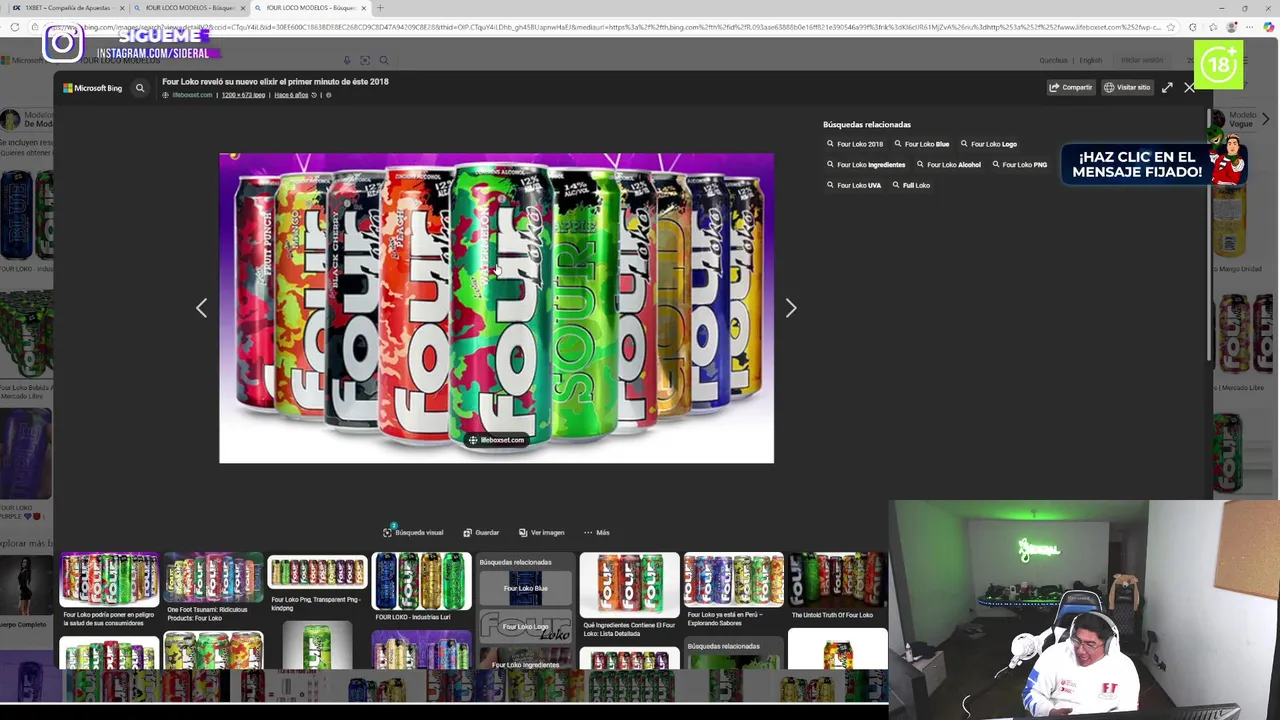Click the English language link in header
The height and width of the screenshot is (720, 1280).
pos(1090,61)
